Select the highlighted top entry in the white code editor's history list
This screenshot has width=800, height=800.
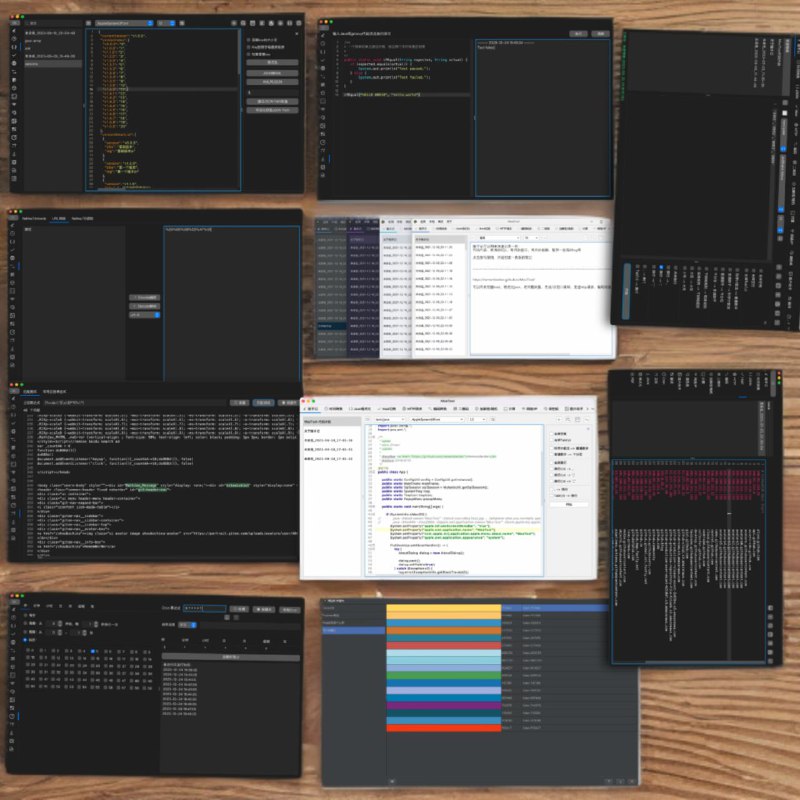tap(332, 422)
